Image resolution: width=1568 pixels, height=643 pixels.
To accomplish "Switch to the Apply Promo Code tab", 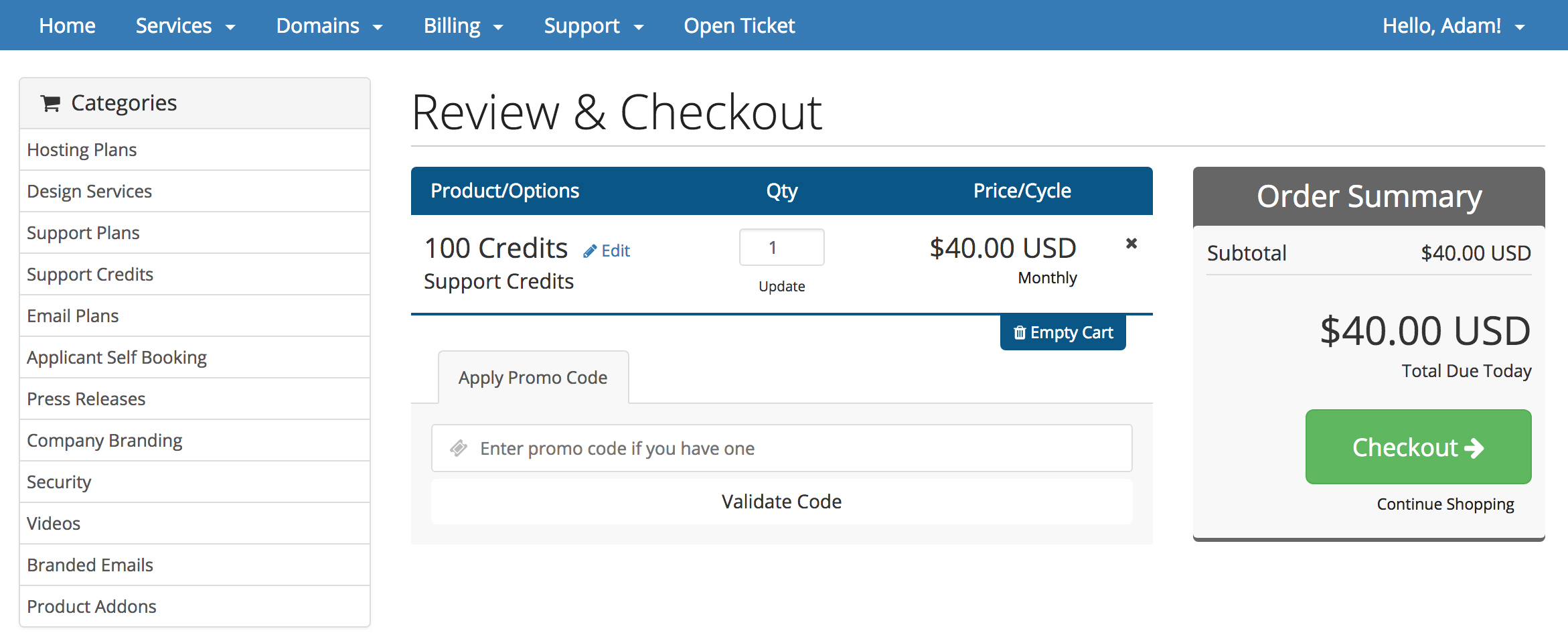I will (x=533, y=377).
